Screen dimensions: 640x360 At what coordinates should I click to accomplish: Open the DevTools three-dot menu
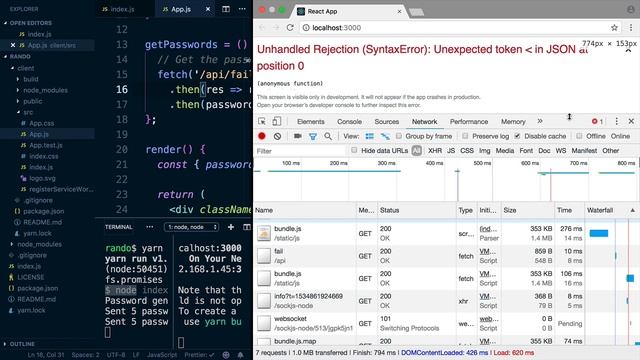click(x=616, y=121)
